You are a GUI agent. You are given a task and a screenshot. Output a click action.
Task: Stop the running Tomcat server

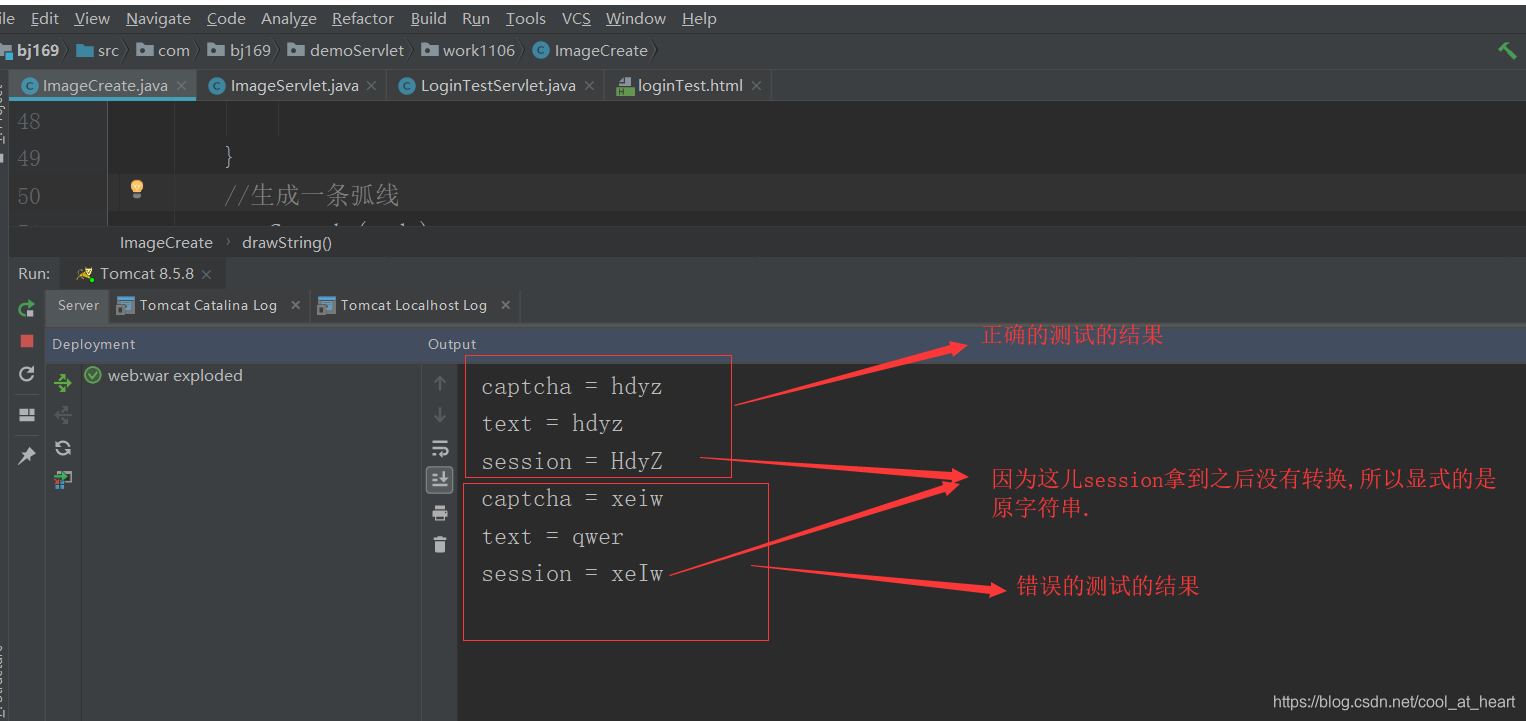(x=27, y=341)
